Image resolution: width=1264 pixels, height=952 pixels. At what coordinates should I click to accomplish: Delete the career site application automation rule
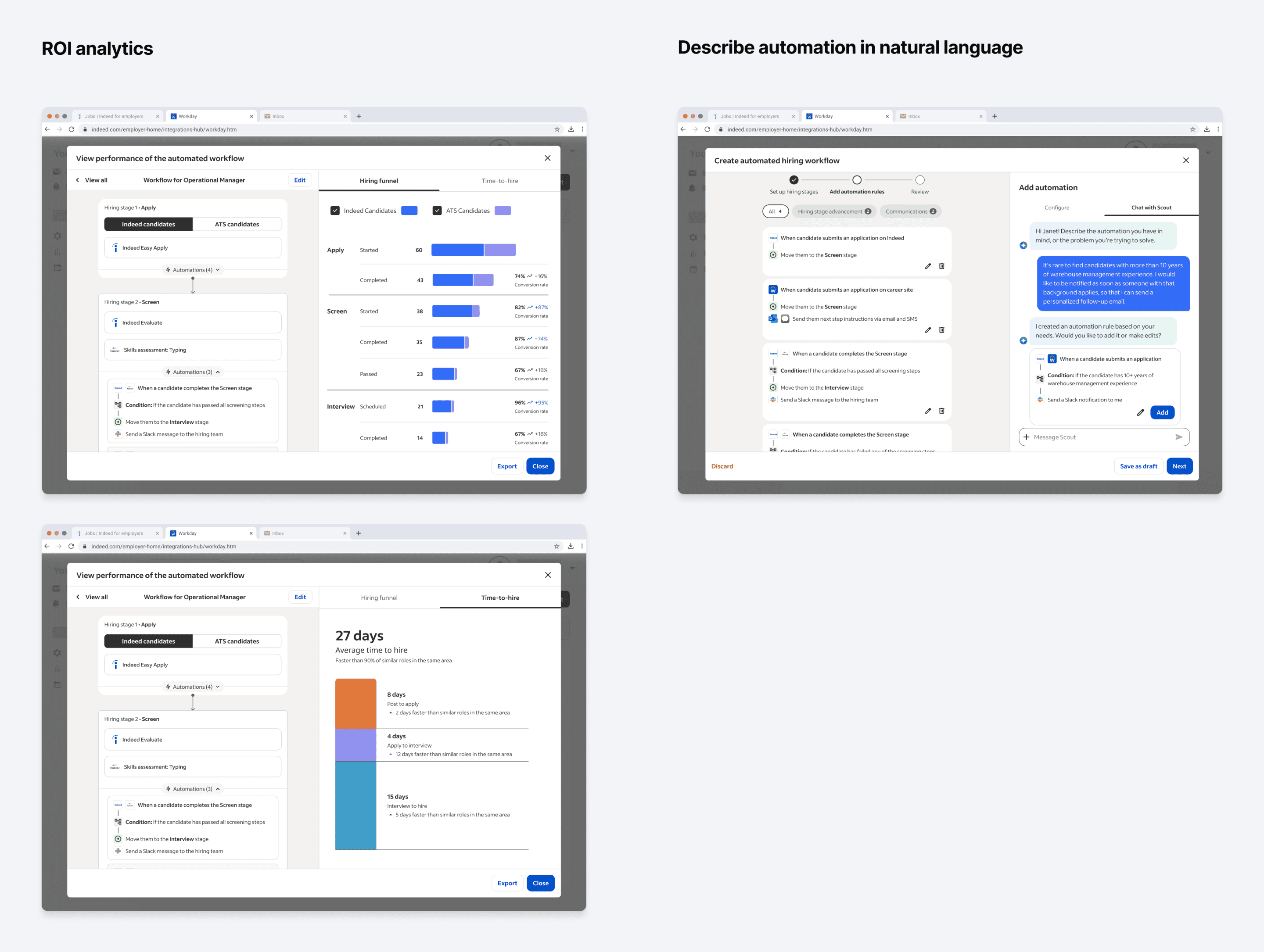point(942,330)
